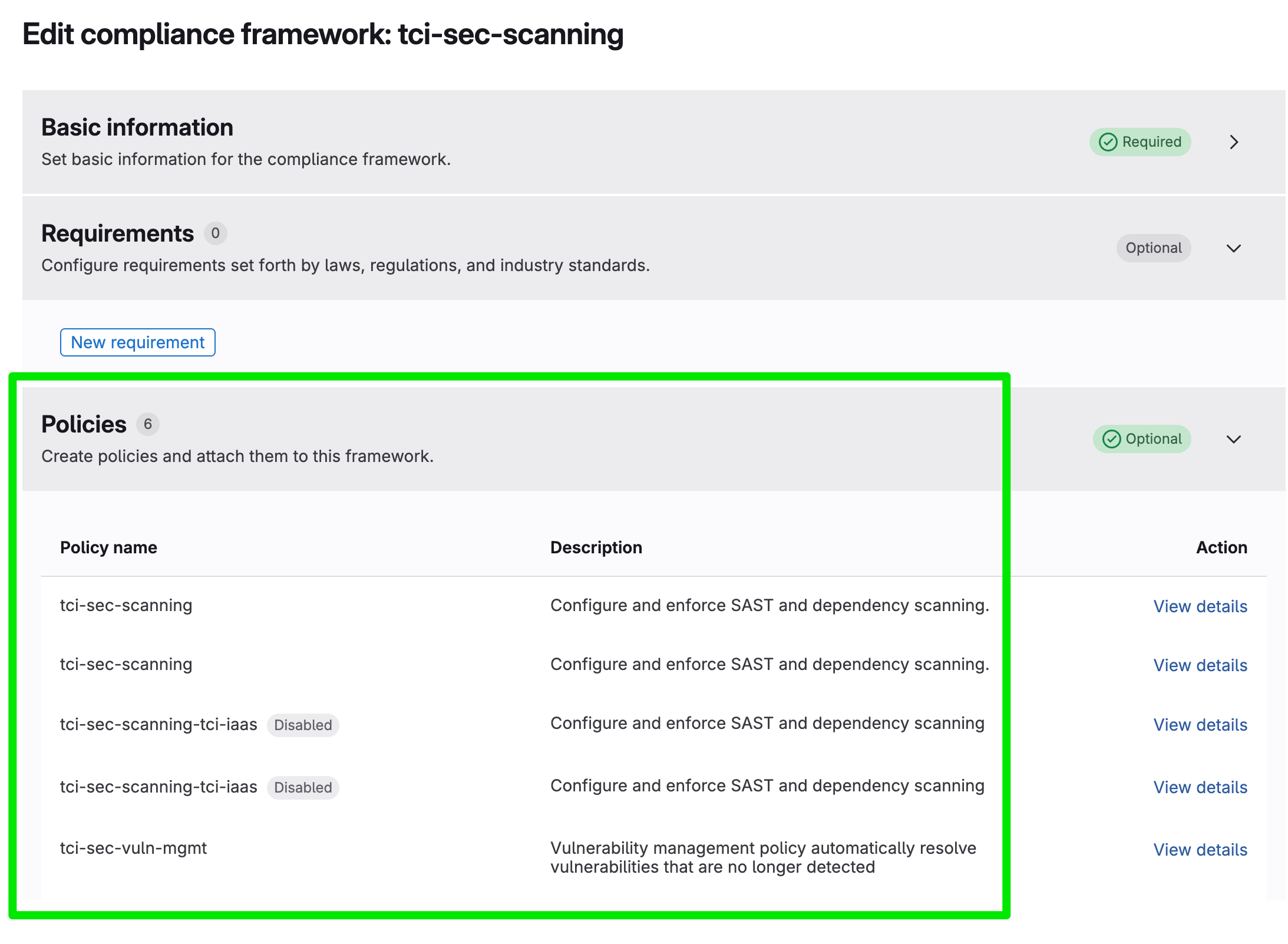Click the New requirement button
Image resolution: width=1288 pixels, height=944 pixels.
pyautogui.click(x=138, y=342)
